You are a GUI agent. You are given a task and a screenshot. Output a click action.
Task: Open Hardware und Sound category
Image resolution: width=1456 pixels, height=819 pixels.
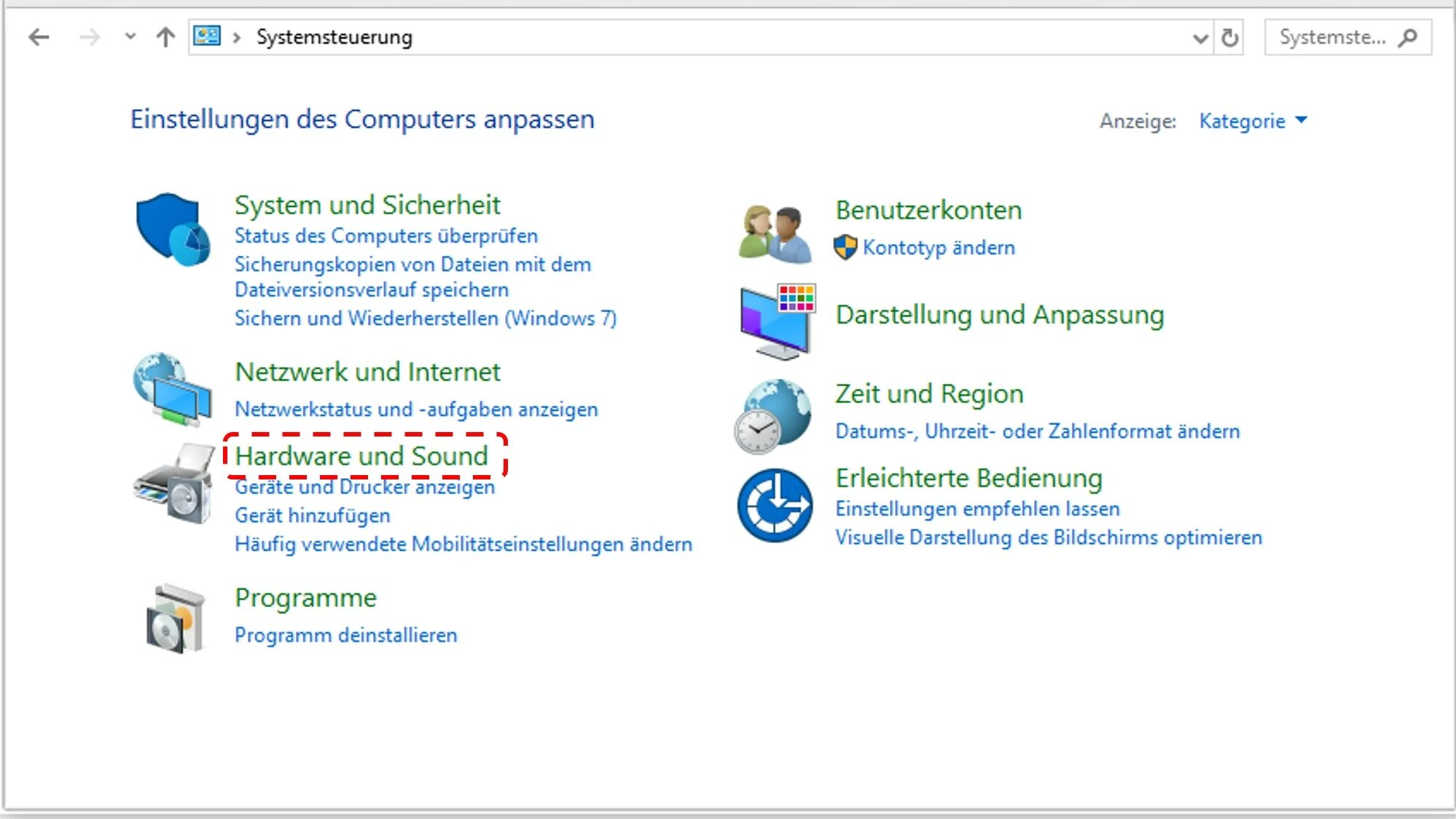click(x=361, y=456)
